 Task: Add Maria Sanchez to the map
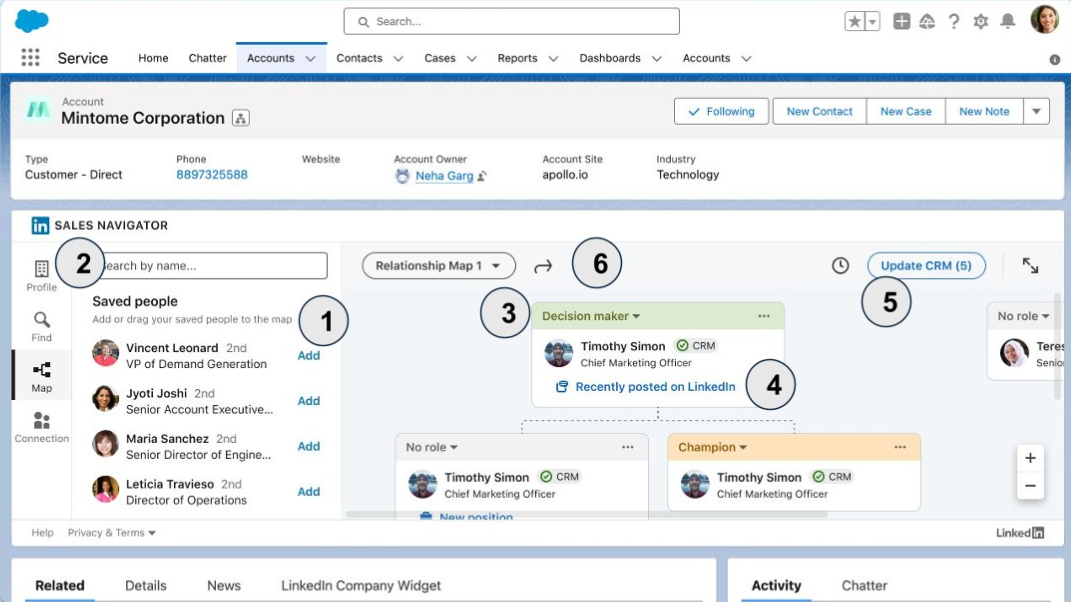coord(309,446)
